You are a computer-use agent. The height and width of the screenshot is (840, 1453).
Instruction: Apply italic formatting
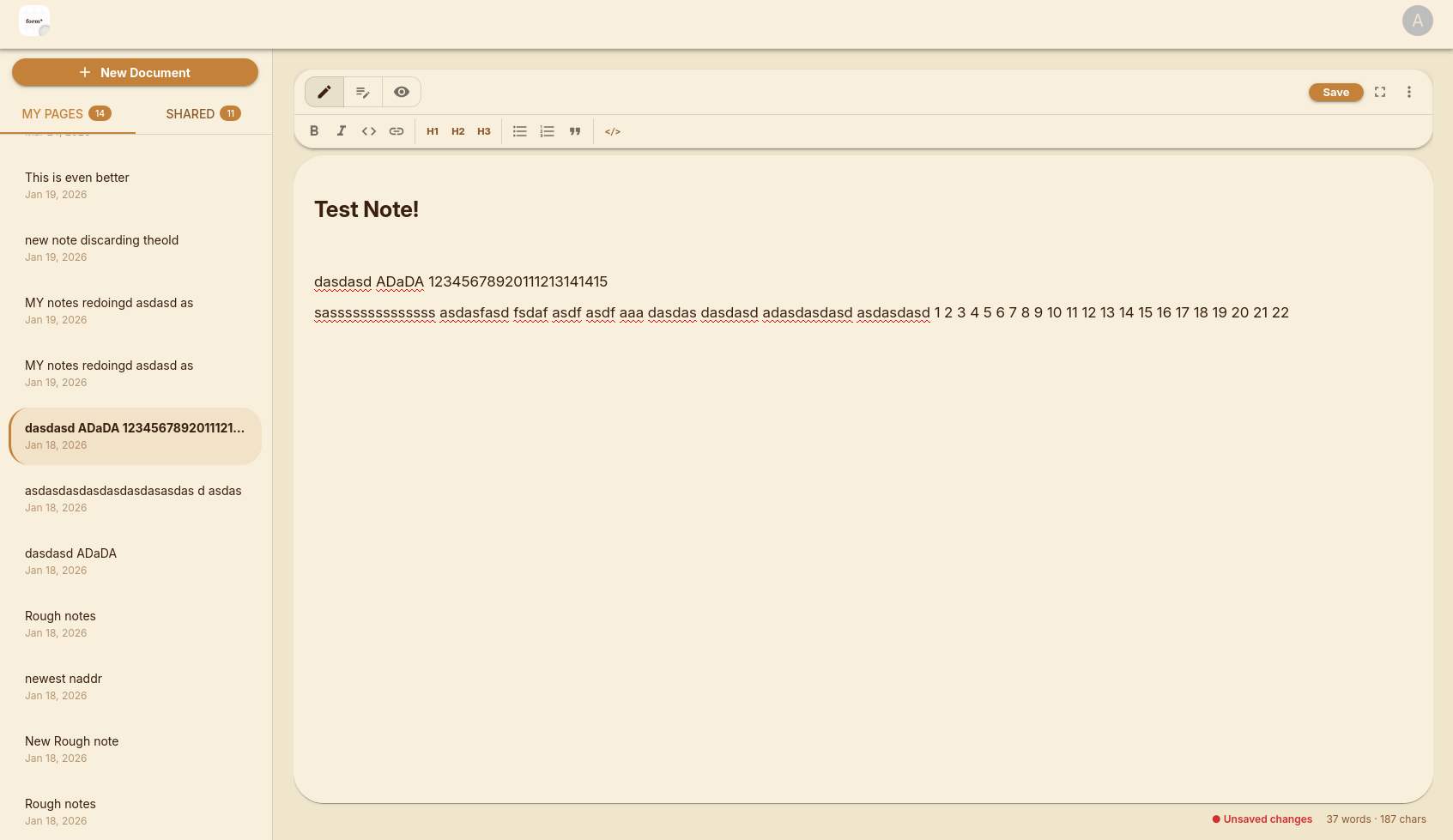(x=342, y=131)
